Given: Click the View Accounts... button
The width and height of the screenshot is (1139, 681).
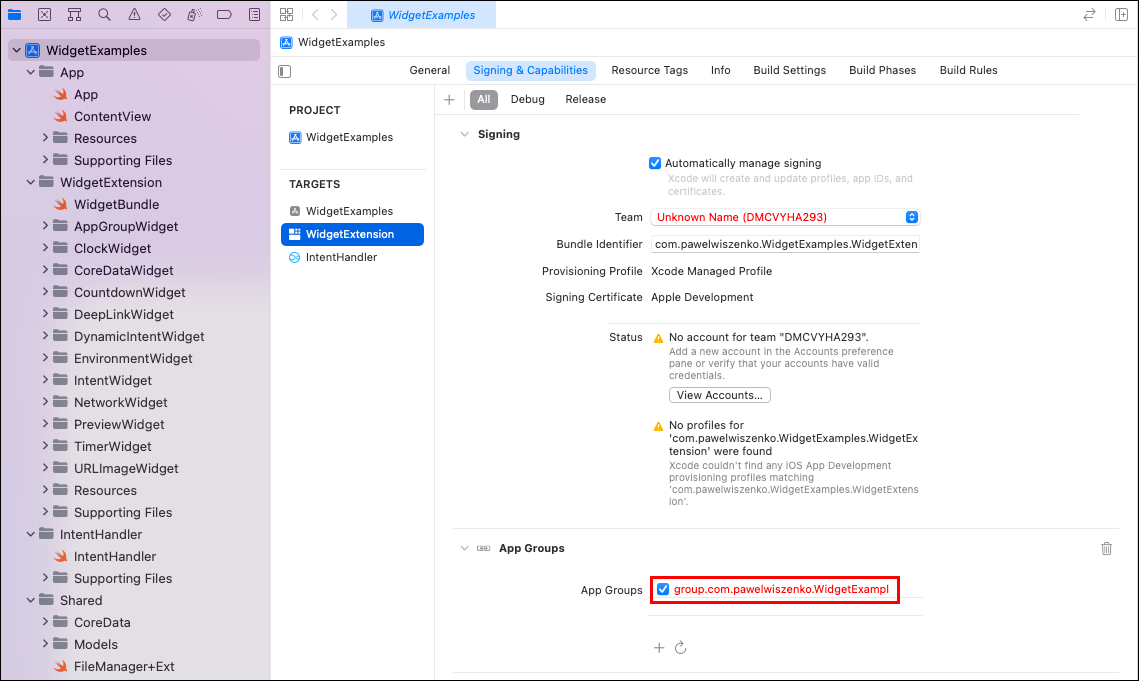Looking at the screenshot, I should tap(720, 395).
